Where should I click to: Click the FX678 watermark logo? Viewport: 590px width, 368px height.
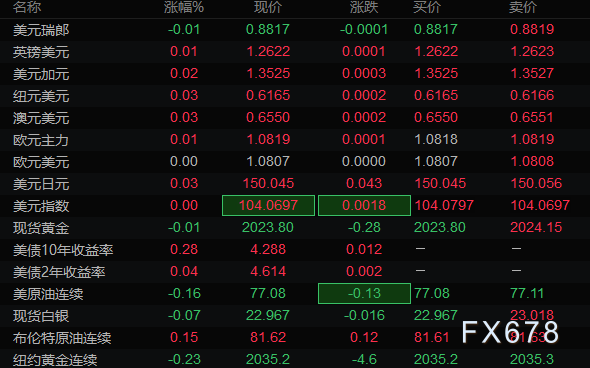510,332
